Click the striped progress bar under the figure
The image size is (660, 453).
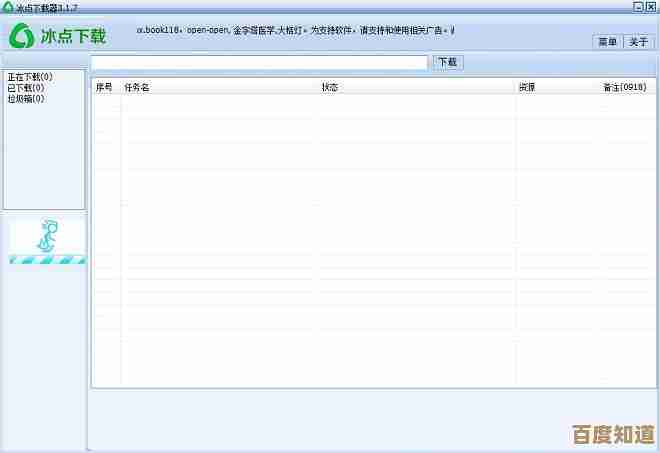coord(47,260)
